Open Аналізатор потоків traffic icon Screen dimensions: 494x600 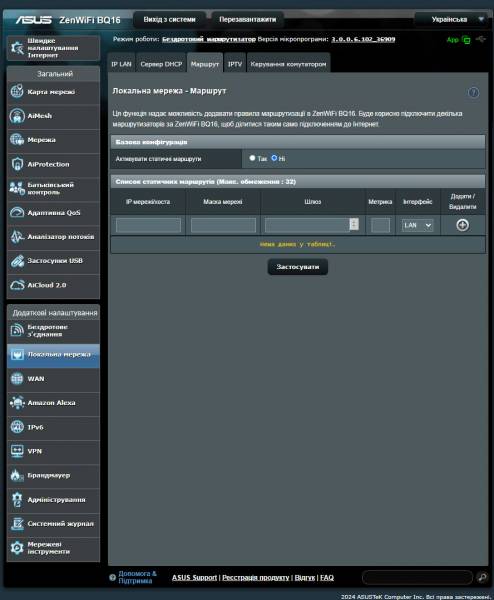point(17,236)
